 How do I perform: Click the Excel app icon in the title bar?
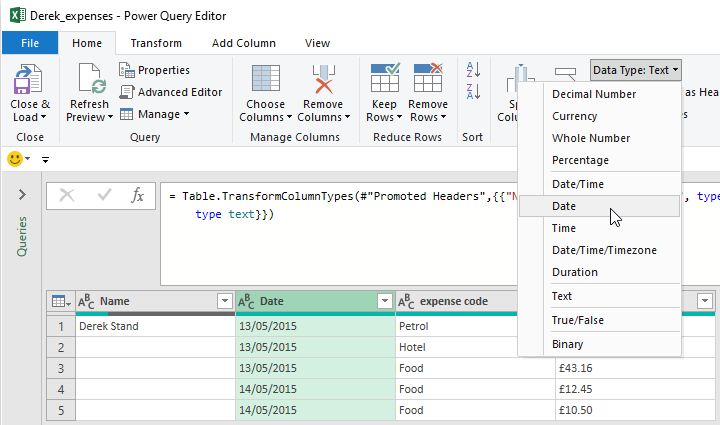(17, 15)
